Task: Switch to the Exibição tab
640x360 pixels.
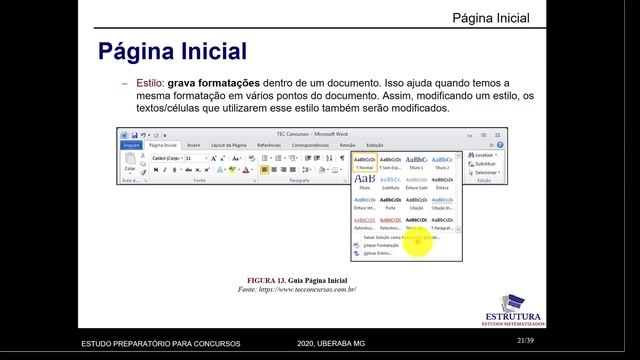Action: coord(375,145)
